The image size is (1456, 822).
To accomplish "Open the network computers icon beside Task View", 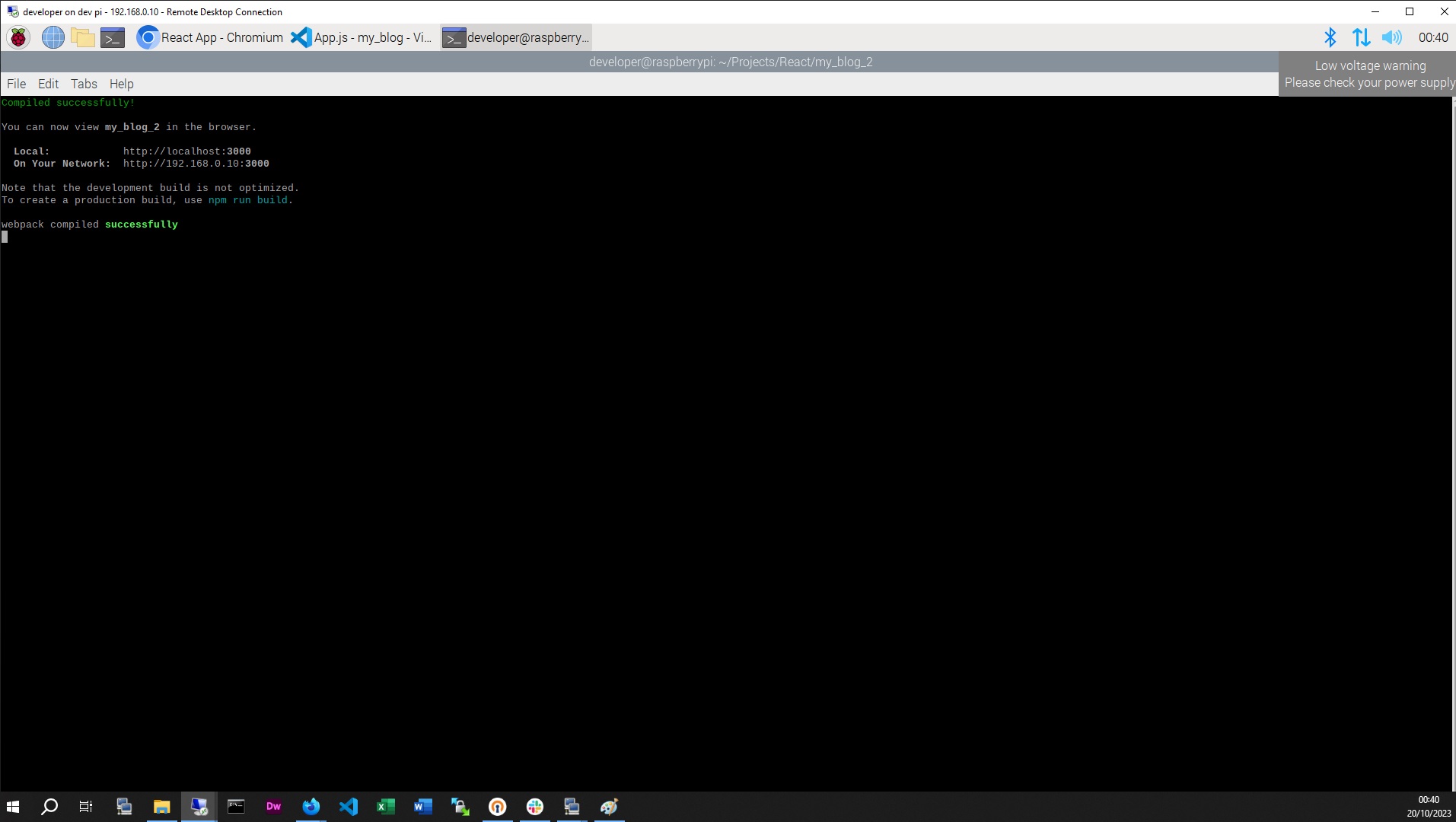I will [124, 807].
